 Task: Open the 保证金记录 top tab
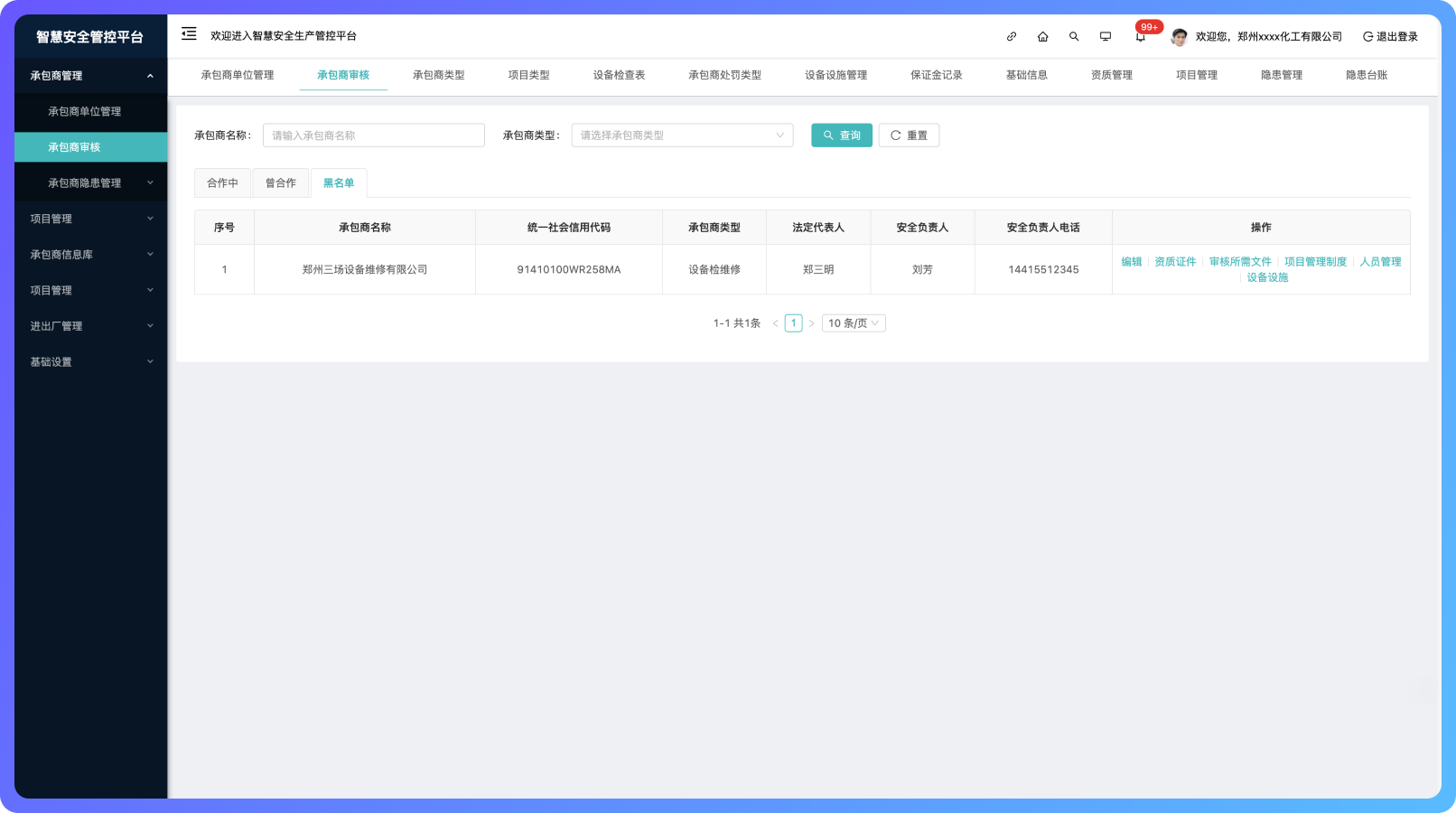937,75
